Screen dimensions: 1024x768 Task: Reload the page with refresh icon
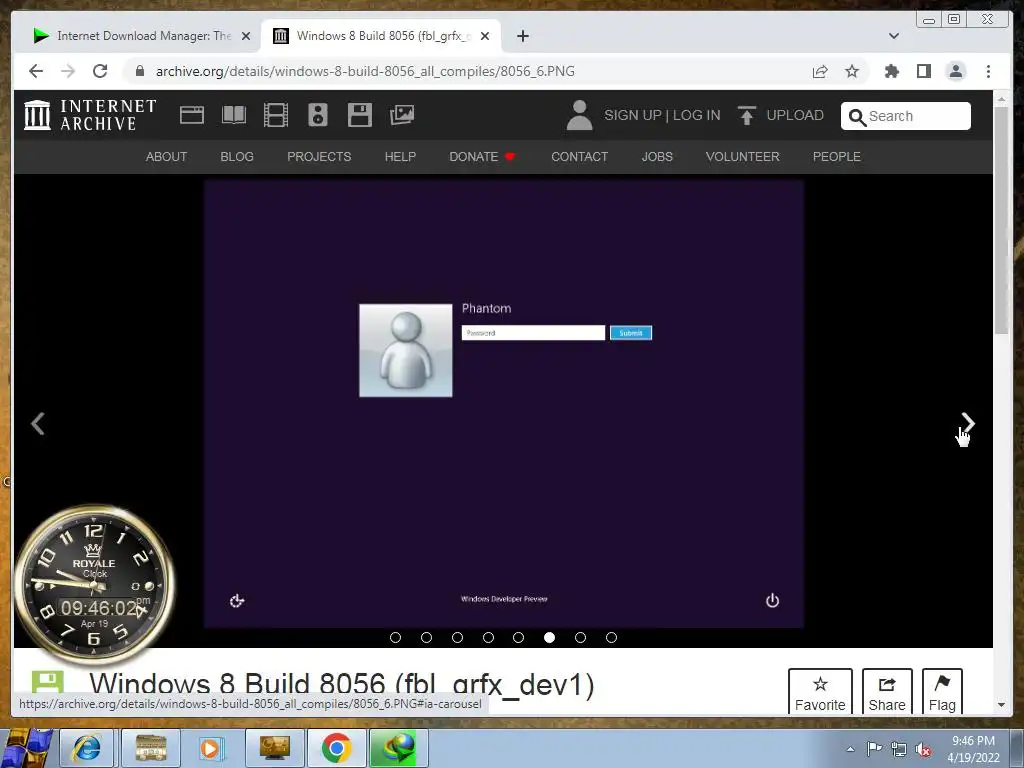click(x=100, y=71)
